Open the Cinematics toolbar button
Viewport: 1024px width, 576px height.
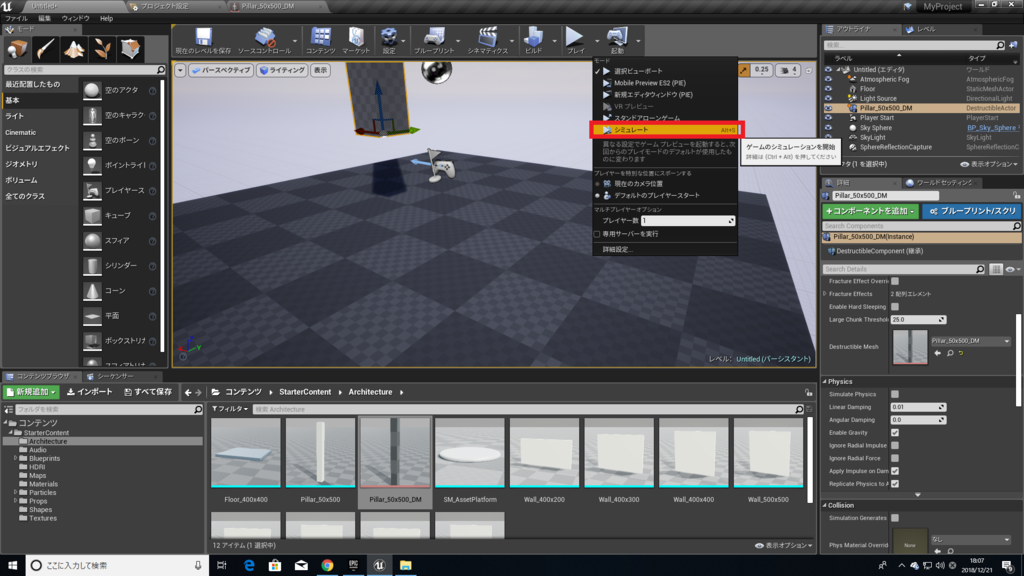487,40
